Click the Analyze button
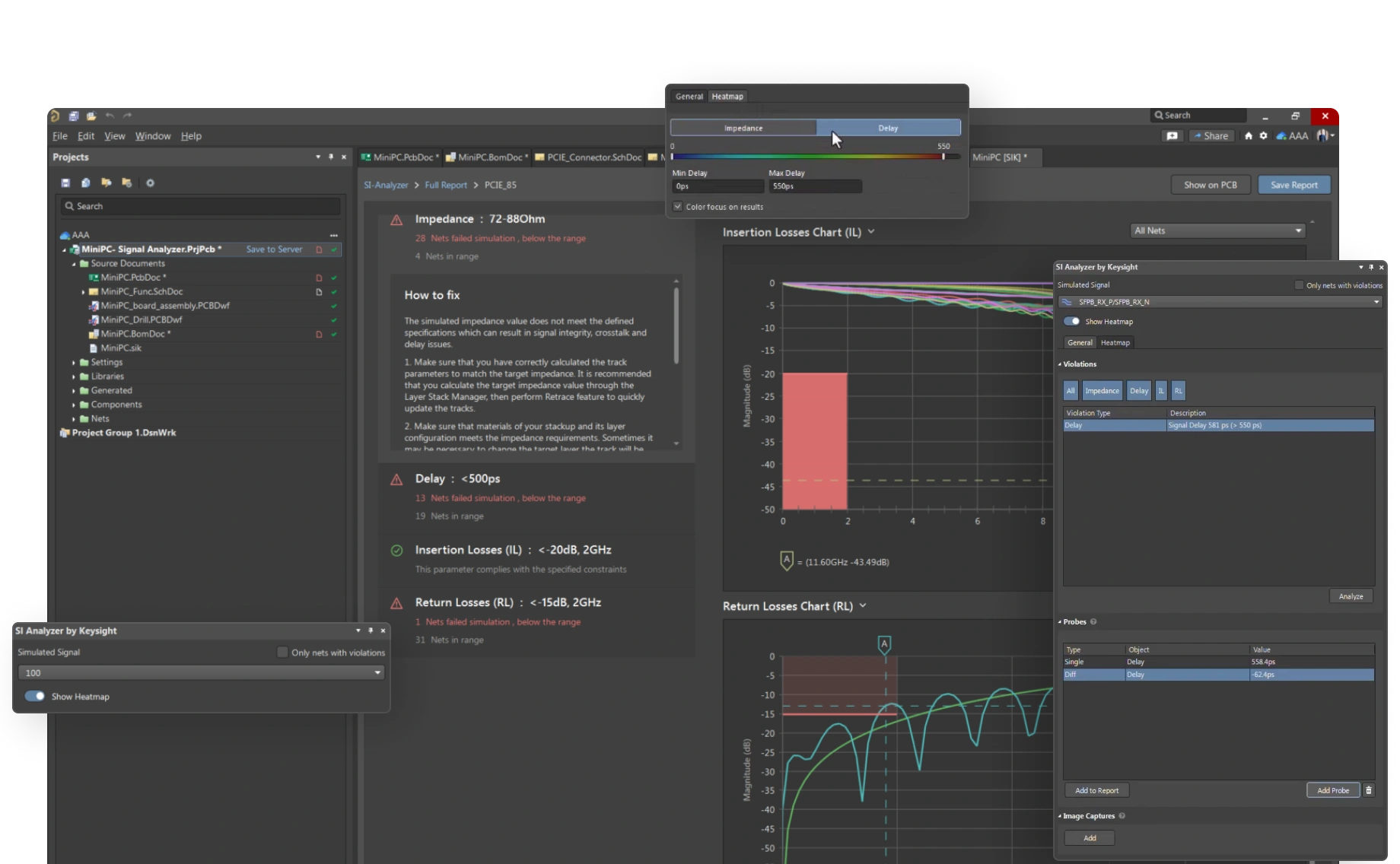The height and width of the screenshot is (864, 1400). [x=1351, y=596]
